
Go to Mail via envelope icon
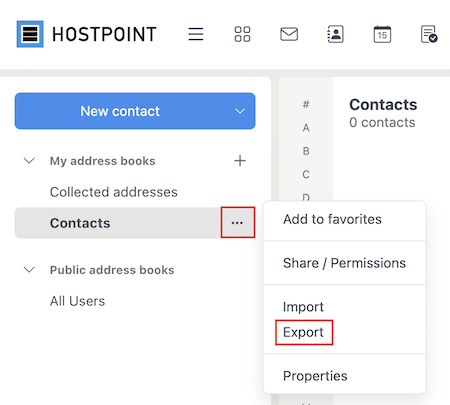pos(289,34)
